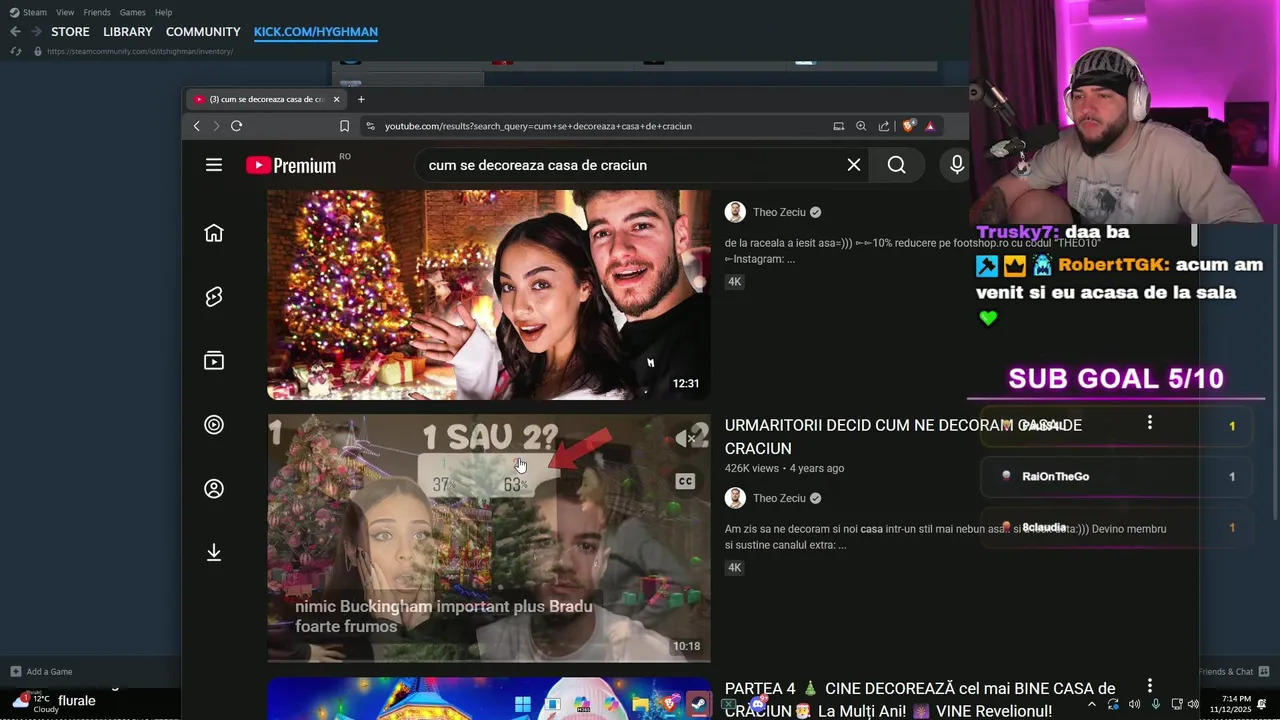Click the zoom magnifier in address bar
The width and height of the screenshot is (1280, 720).
861,126
